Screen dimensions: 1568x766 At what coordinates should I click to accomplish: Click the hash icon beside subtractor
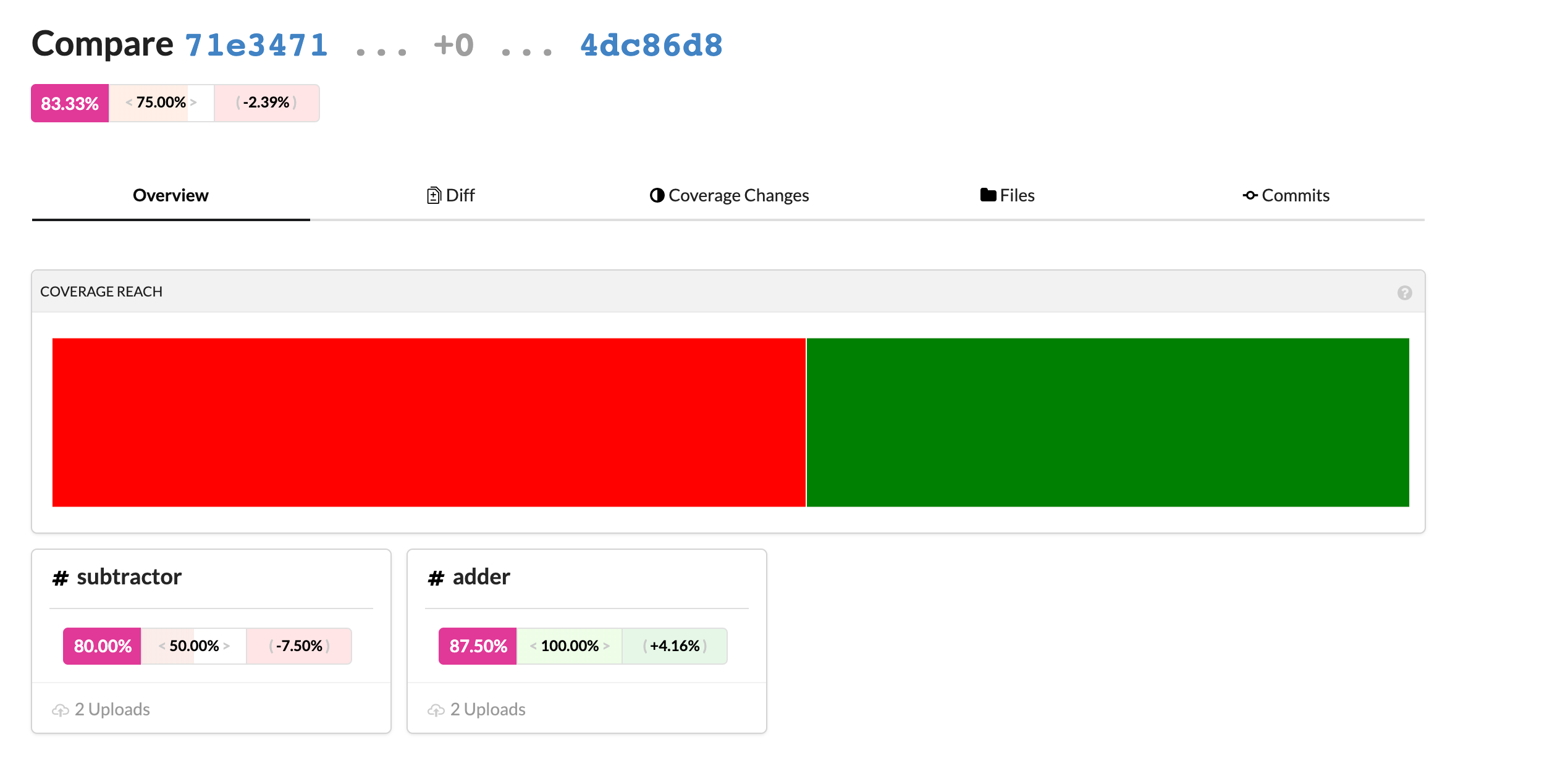(x=61, y=578)
